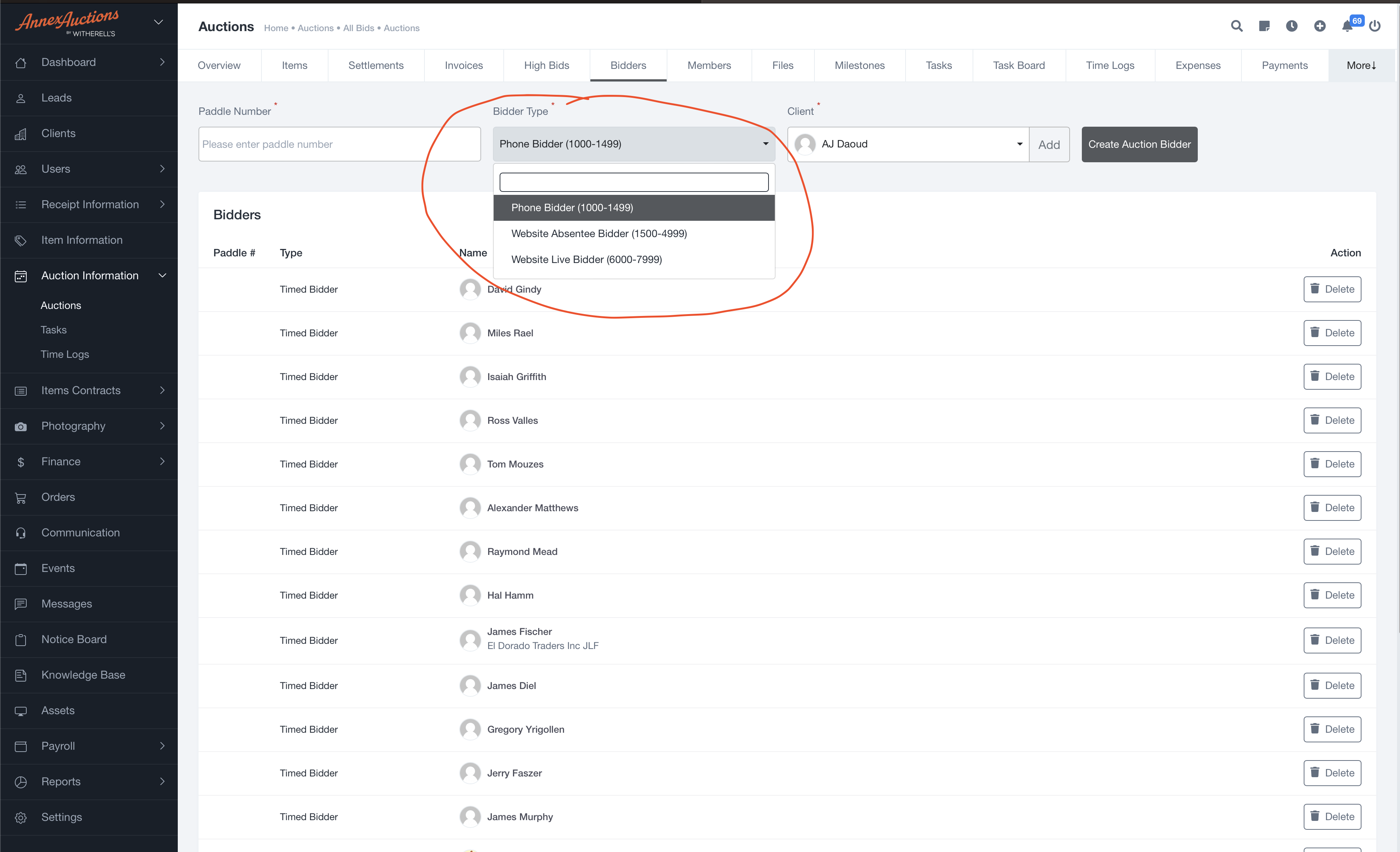The image size is (1400, 852).
Task: Click the Photography camera icon in sidebar
Action: click(x=21, y=426)
